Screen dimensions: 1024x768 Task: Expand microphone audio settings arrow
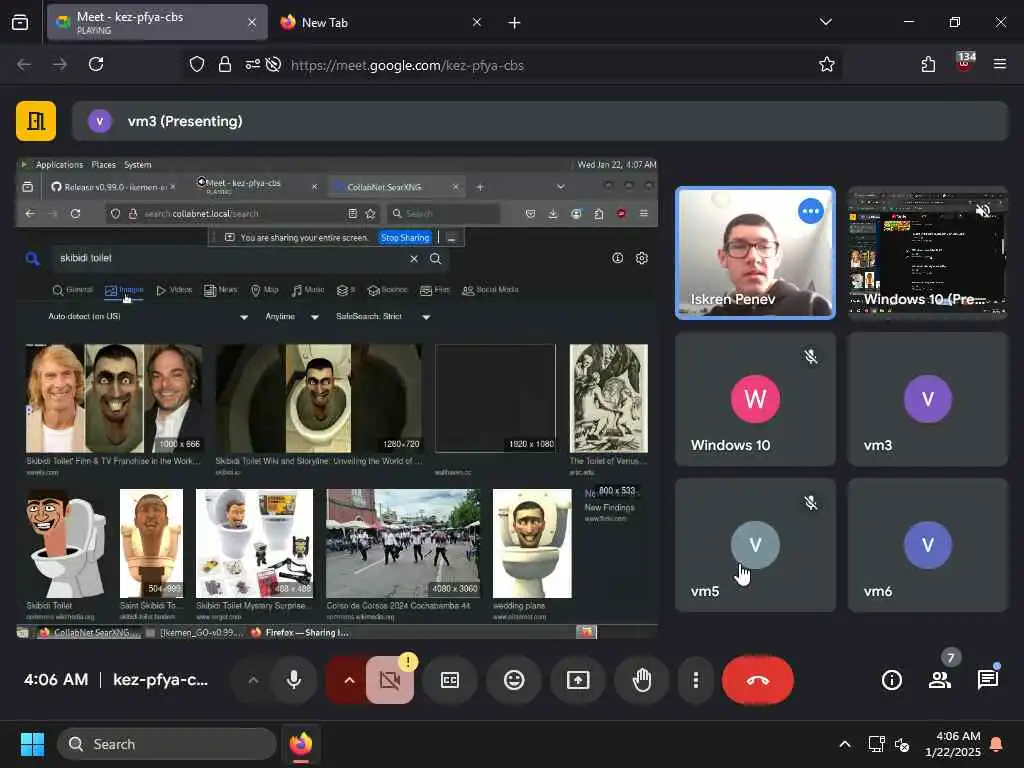(253, 680)
